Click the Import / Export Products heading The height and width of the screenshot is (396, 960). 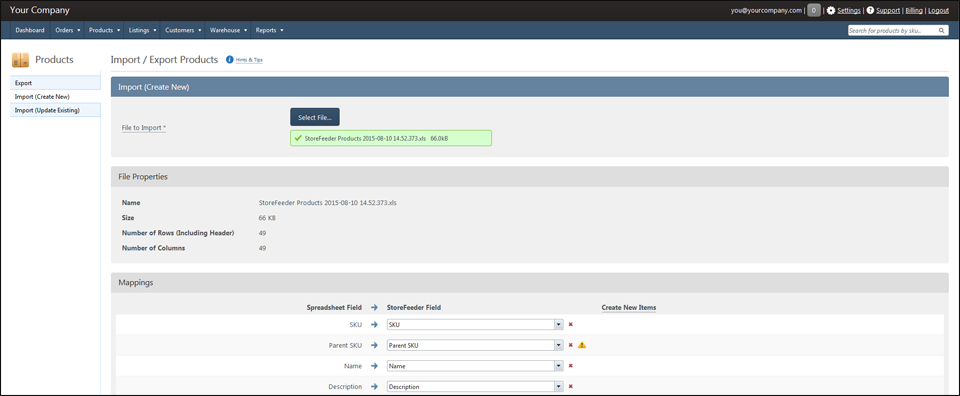164,60
